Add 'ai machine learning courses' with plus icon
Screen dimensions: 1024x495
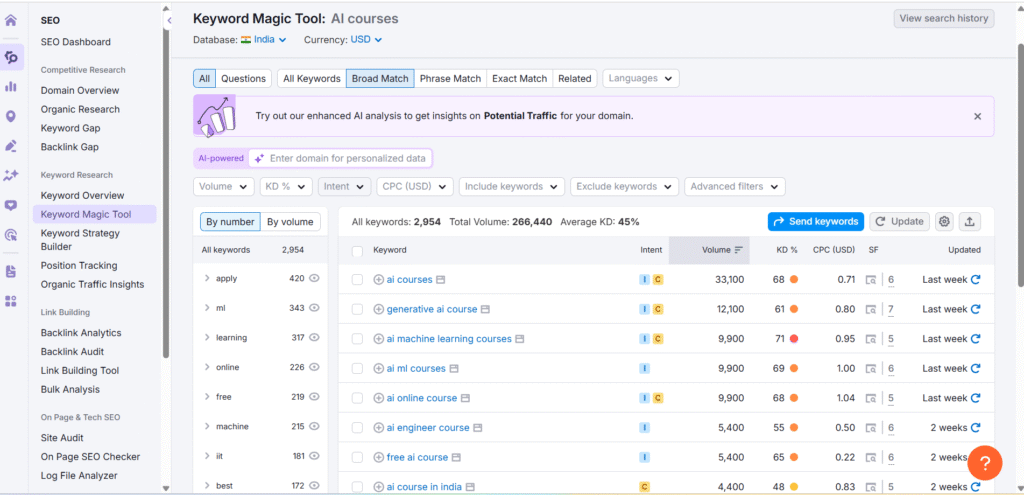pyautogui.click(x=378, y=339)
